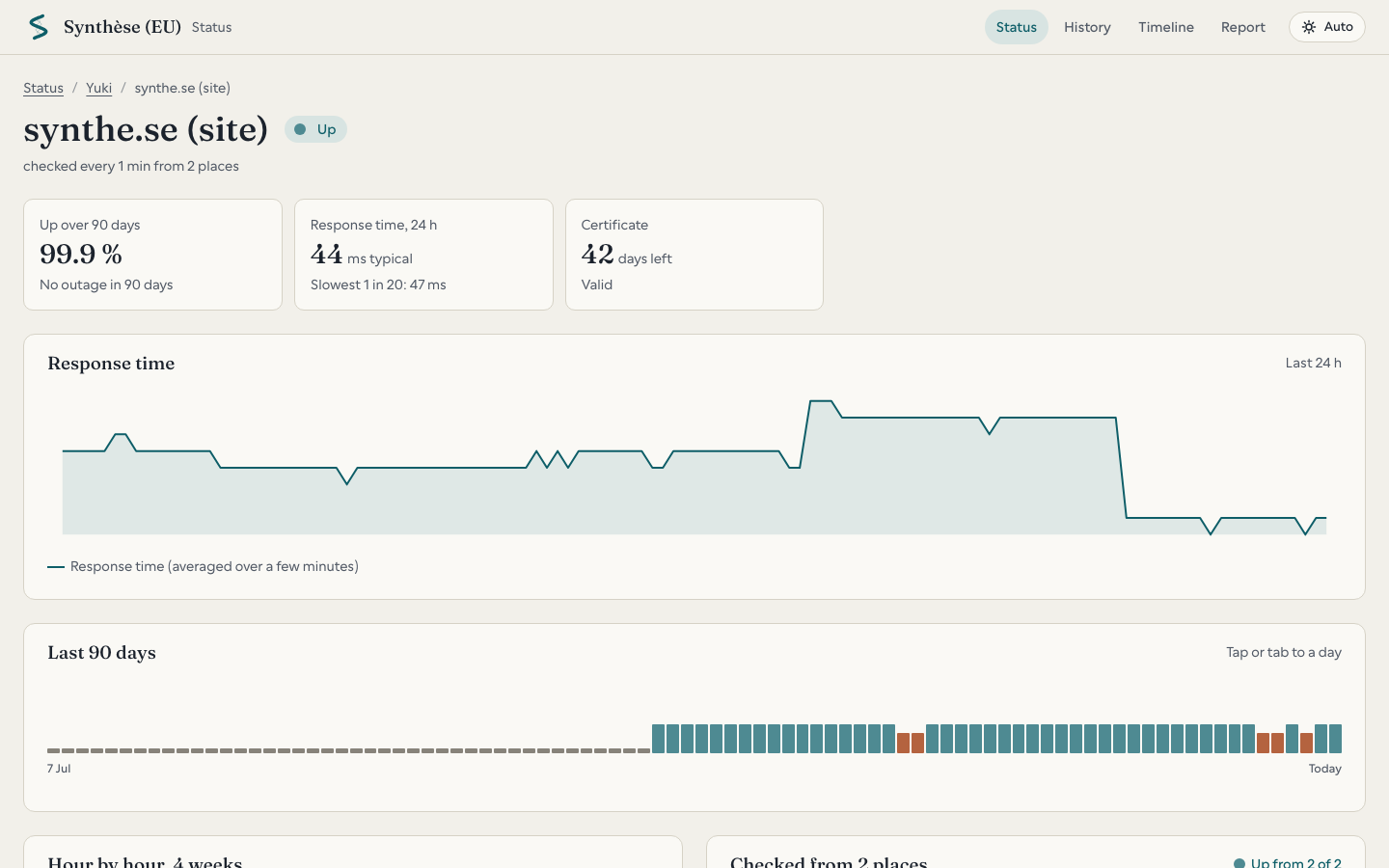Click "checked every 1 min from 2 places"
Viewport: 1389px width, 868px height.
(x=131, y=166)
